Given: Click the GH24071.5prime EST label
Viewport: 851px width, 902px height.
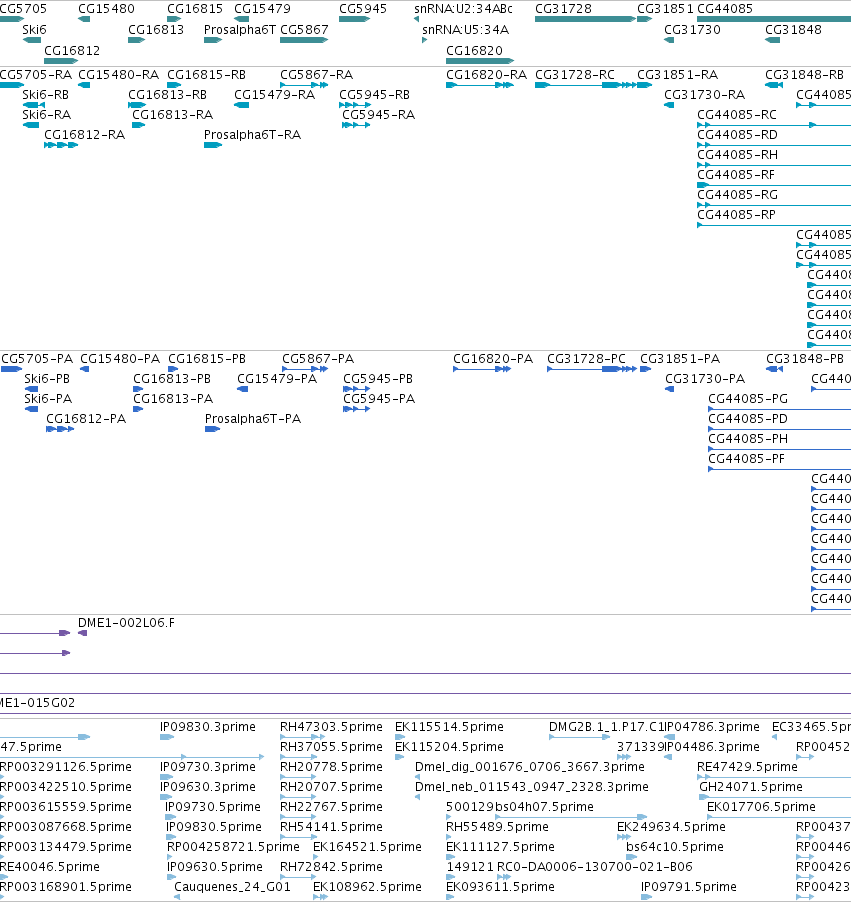Looking at the screenshot, I should coord(751,786).
